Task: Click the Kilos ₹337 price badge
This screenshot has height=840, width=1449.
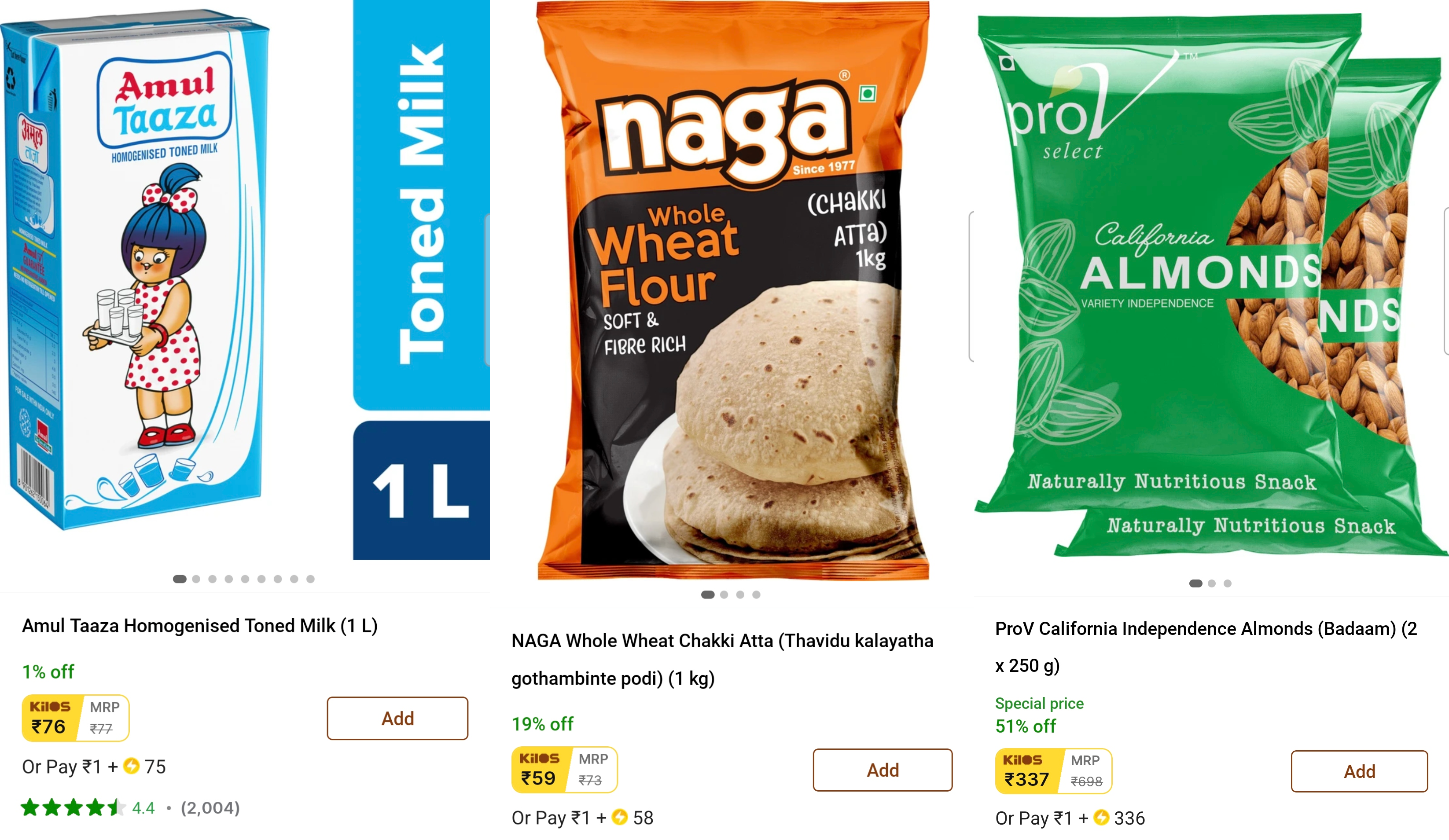Action: tap(1053, 771)
